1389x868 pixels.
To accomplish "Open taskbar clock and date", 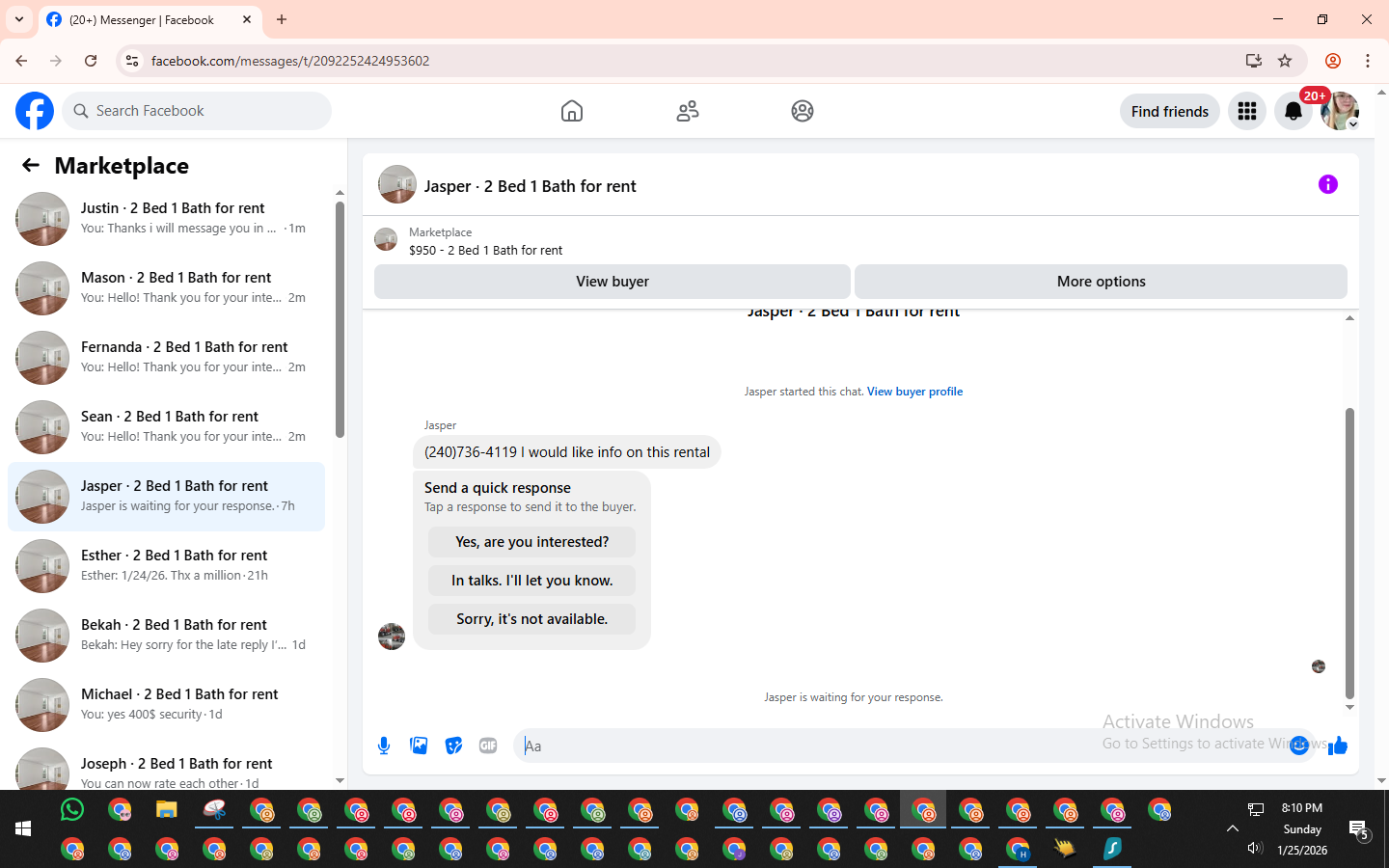I will coord(1302,829).
